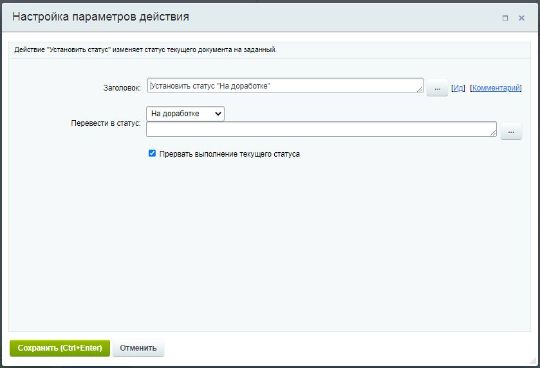Uncheck 'Прервать выполнение текущего статуса'
The height and width of the screenshot is (368, 540).
[152, 154]
